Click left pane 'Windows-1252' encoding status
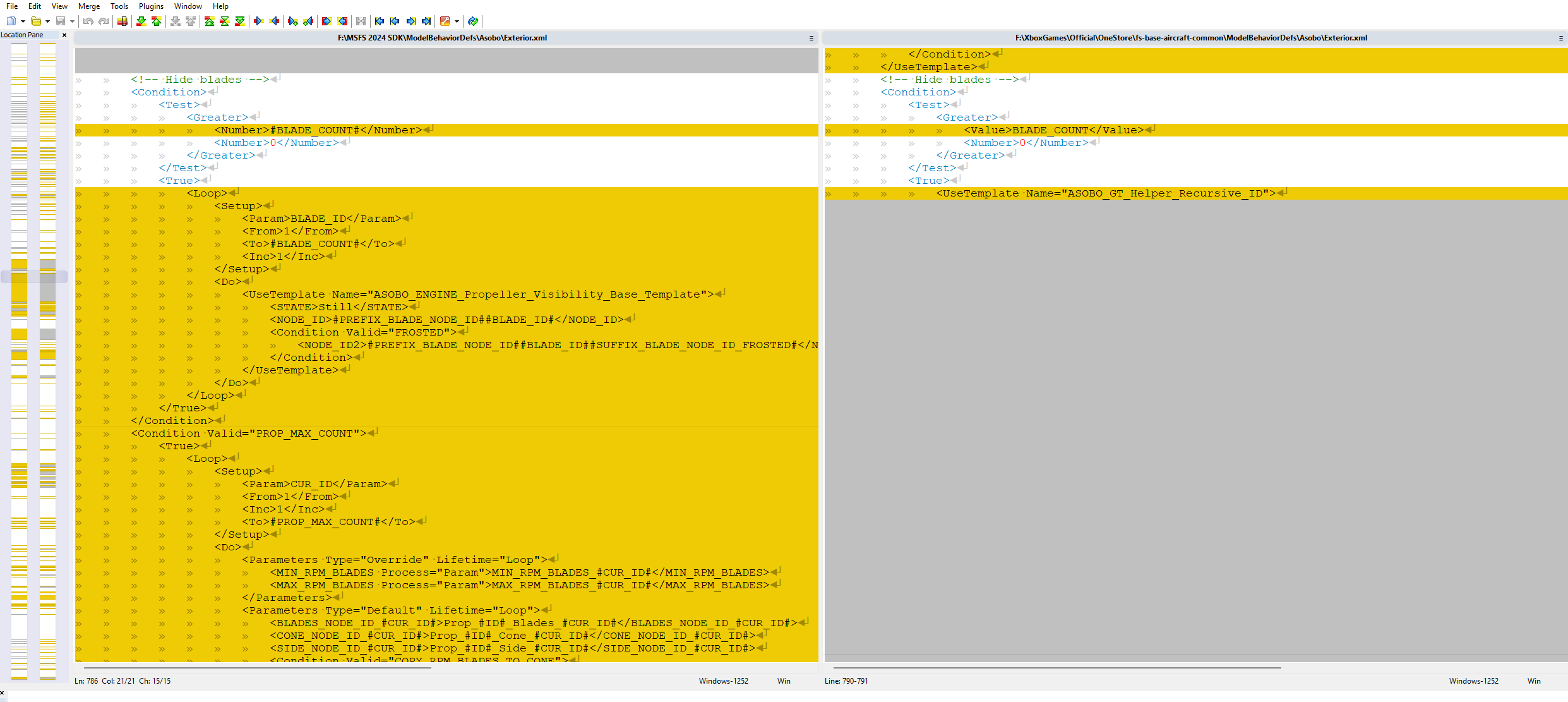The height and width of the screenshot is (702, 1568). point(724,681)
